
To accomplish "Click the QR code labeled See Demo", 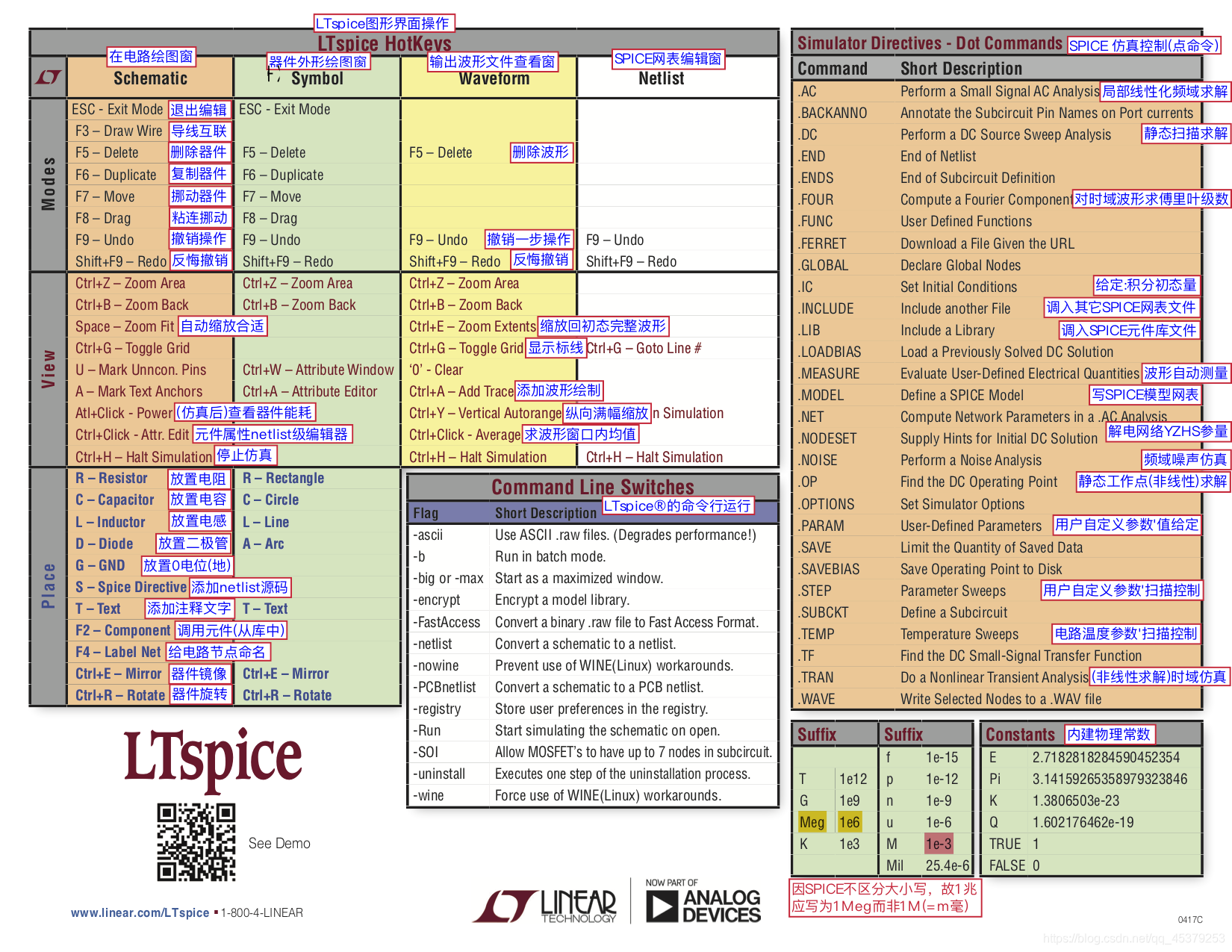I will point(196,842).
